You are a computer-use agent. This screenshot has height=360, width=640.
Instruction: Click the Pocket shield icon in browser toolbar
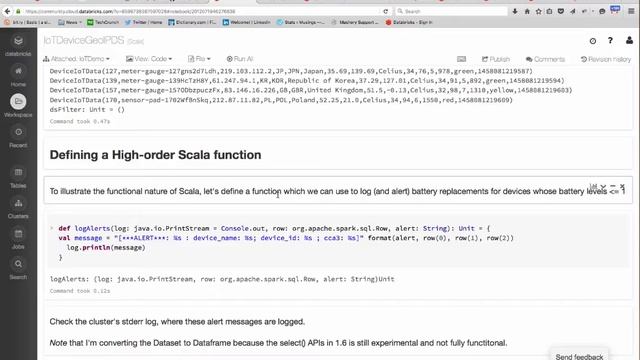click(x=561, y=11)
